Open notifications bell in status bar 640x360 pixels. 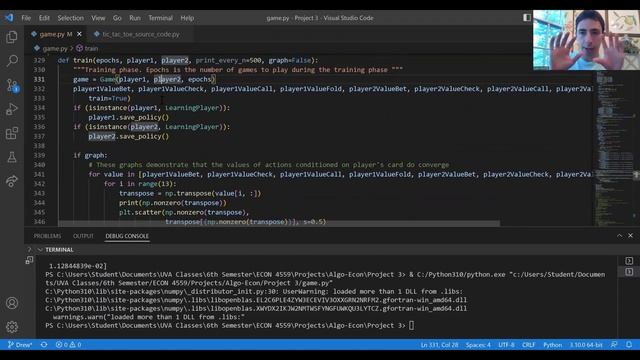coord(629,345)
